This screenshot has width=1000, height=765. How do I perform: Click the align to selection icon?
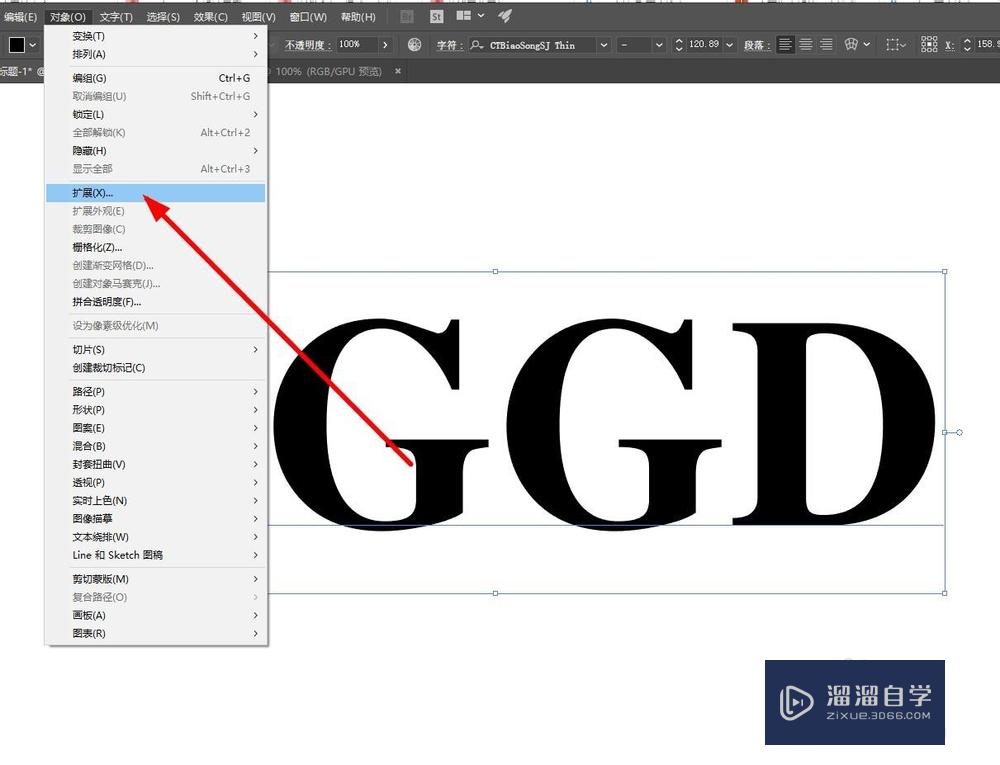pyautogui.click(x=893, y=45)
